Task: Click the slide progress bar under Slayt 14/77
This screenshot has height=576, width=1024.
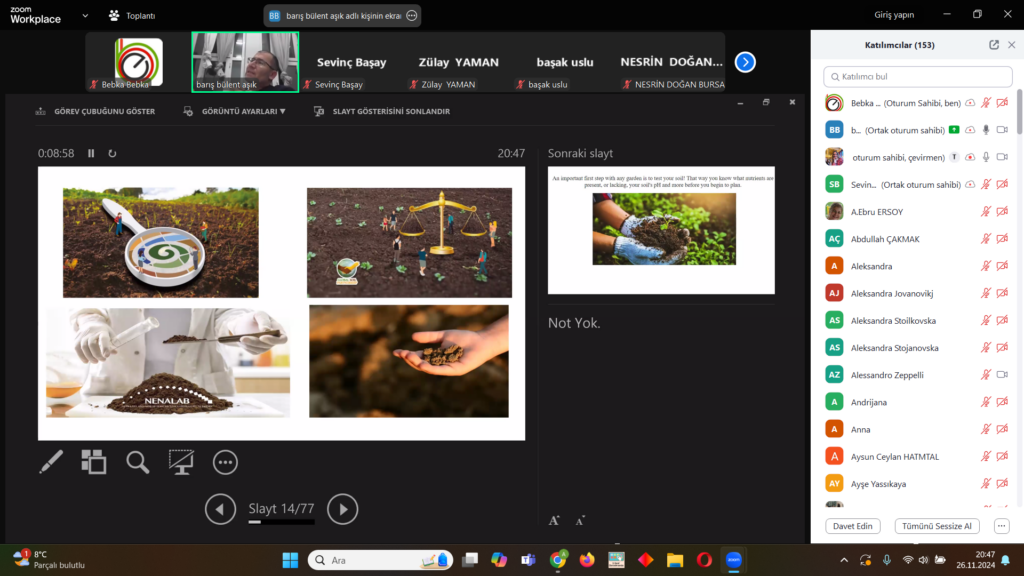Action: pyautogui.click(x=281, y=522)
